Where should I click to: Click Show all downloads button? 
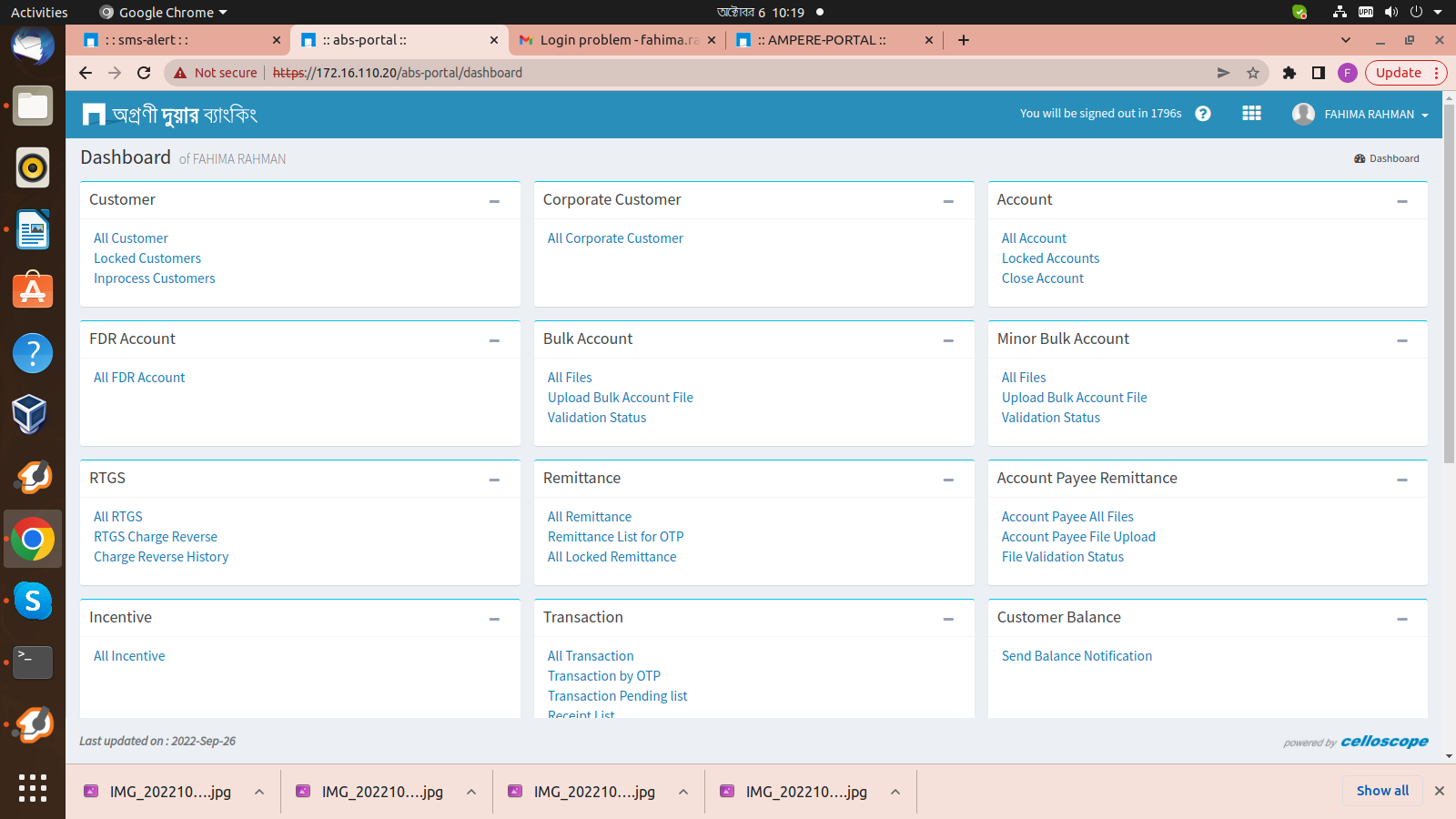1382,791
